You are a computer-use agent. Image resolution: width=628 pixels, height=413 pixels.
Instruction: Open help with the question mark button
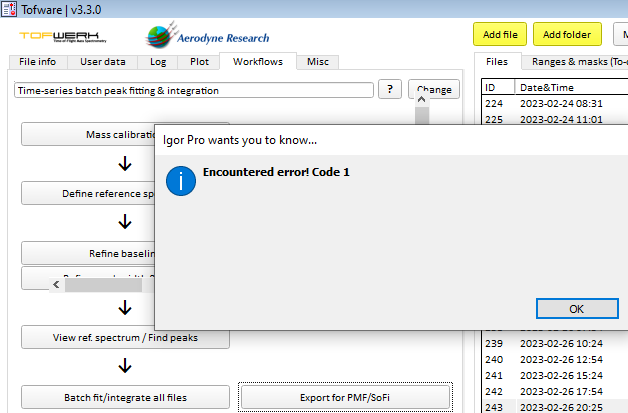pos(390,89)
